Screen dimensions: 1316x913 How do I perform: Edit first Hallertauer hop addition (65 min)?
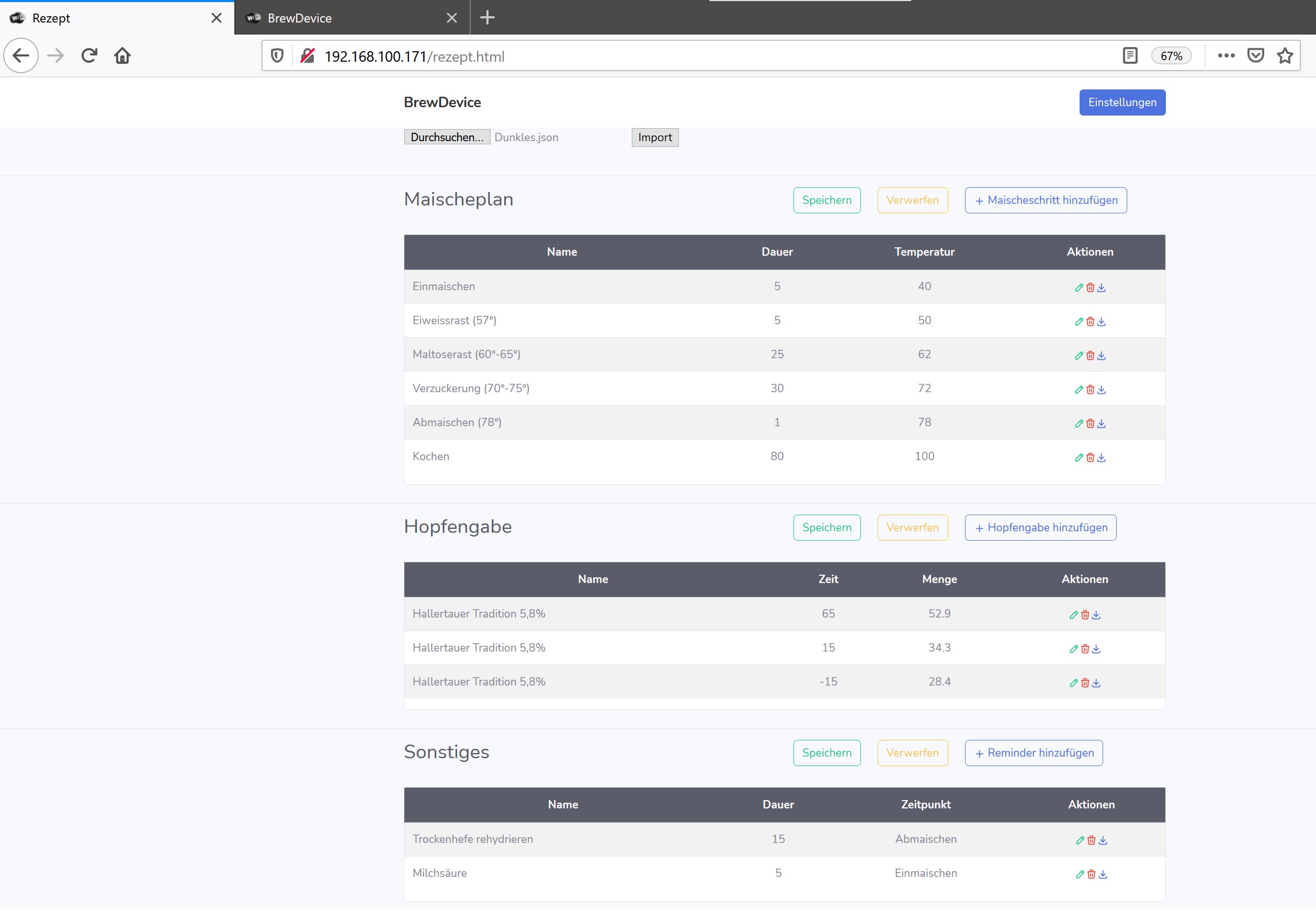1073,615
